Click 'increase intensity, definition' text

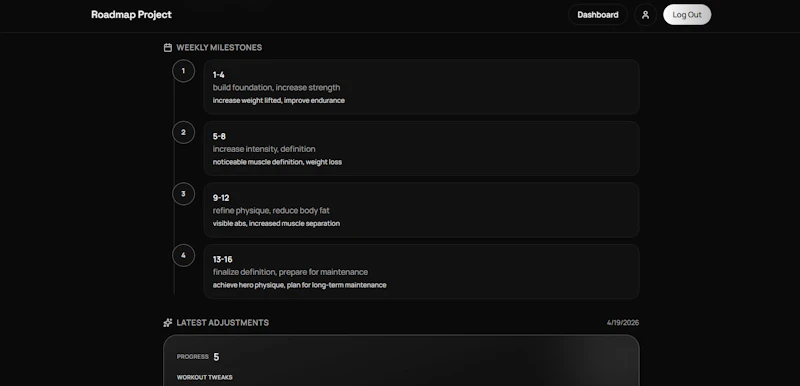click(264, 149)
